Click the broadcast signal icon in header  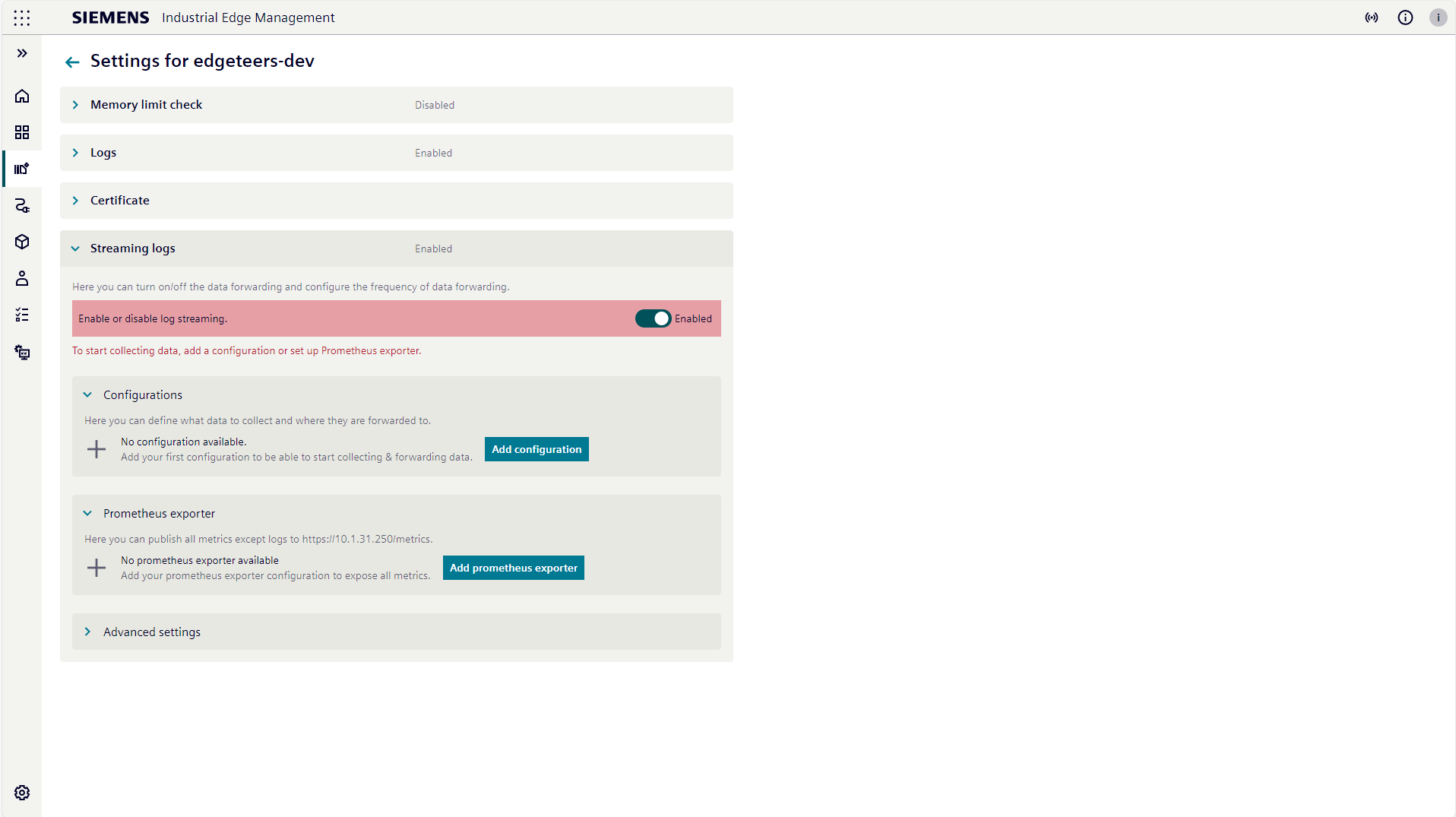[x=1372, y=17]
